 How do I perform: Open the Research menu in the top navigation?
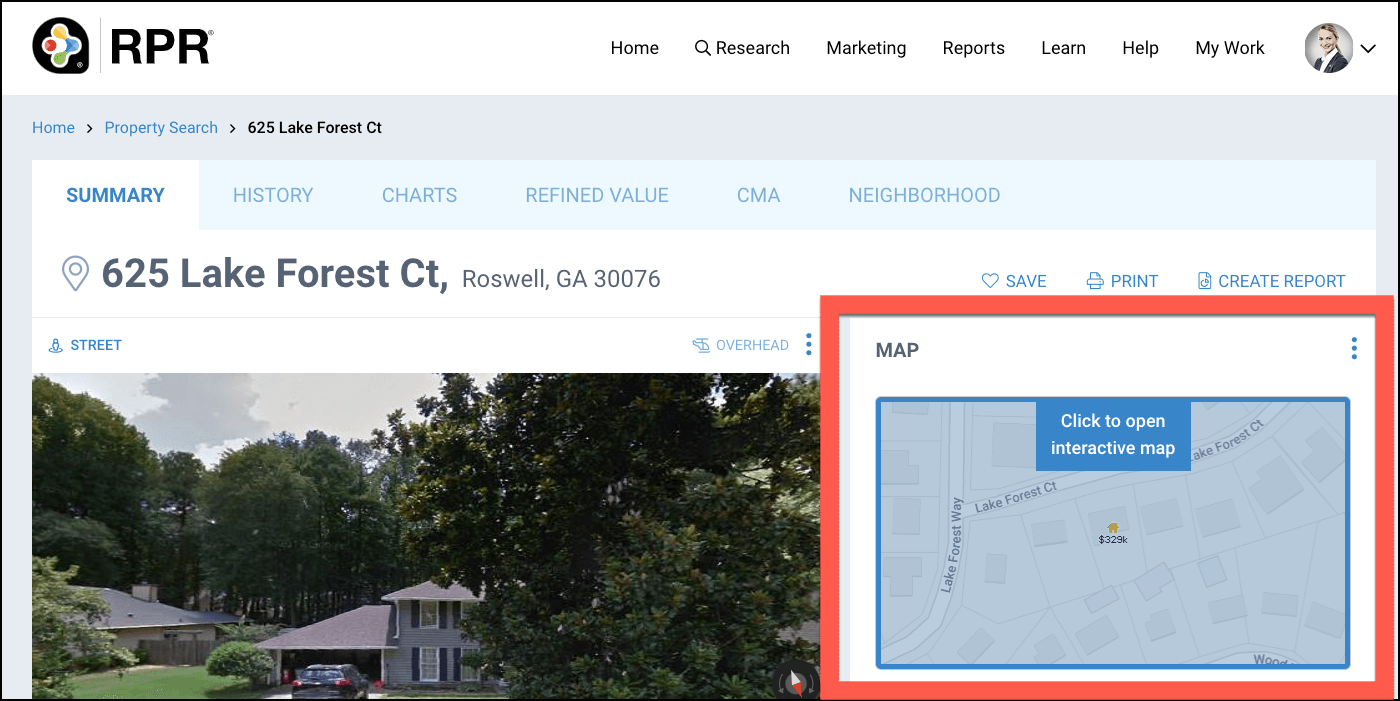click(x=742, y=48)
